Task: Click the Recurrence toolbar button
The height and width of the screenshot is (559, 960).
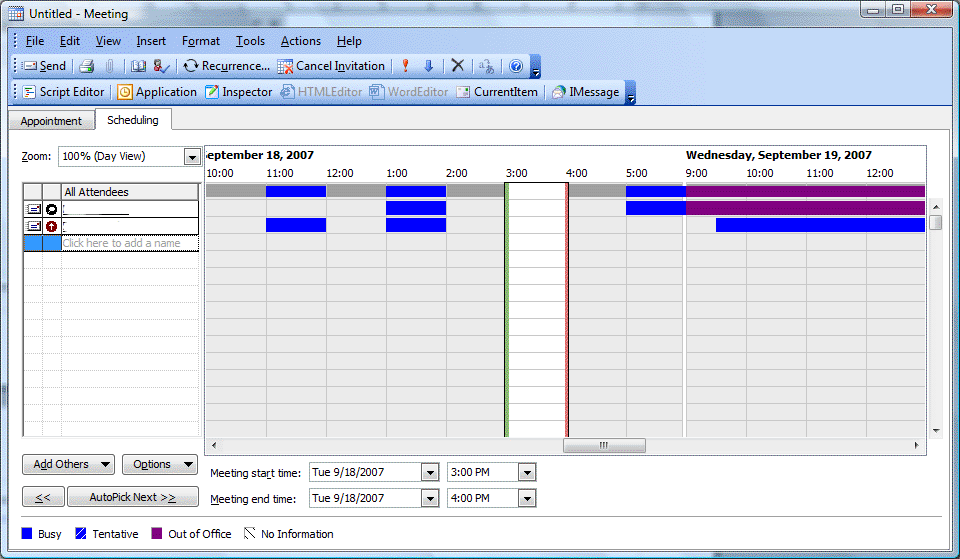Action: 227,66
